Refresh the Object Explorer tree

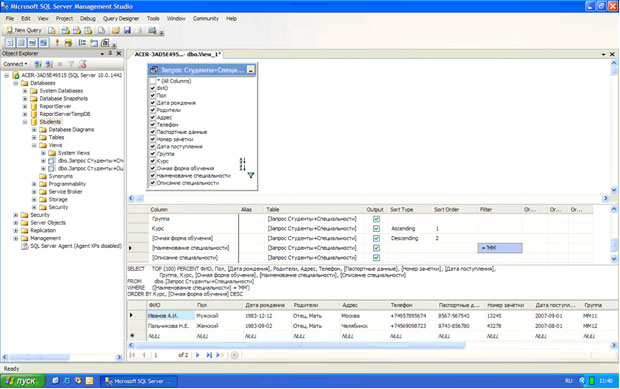(x=82, y=64)
